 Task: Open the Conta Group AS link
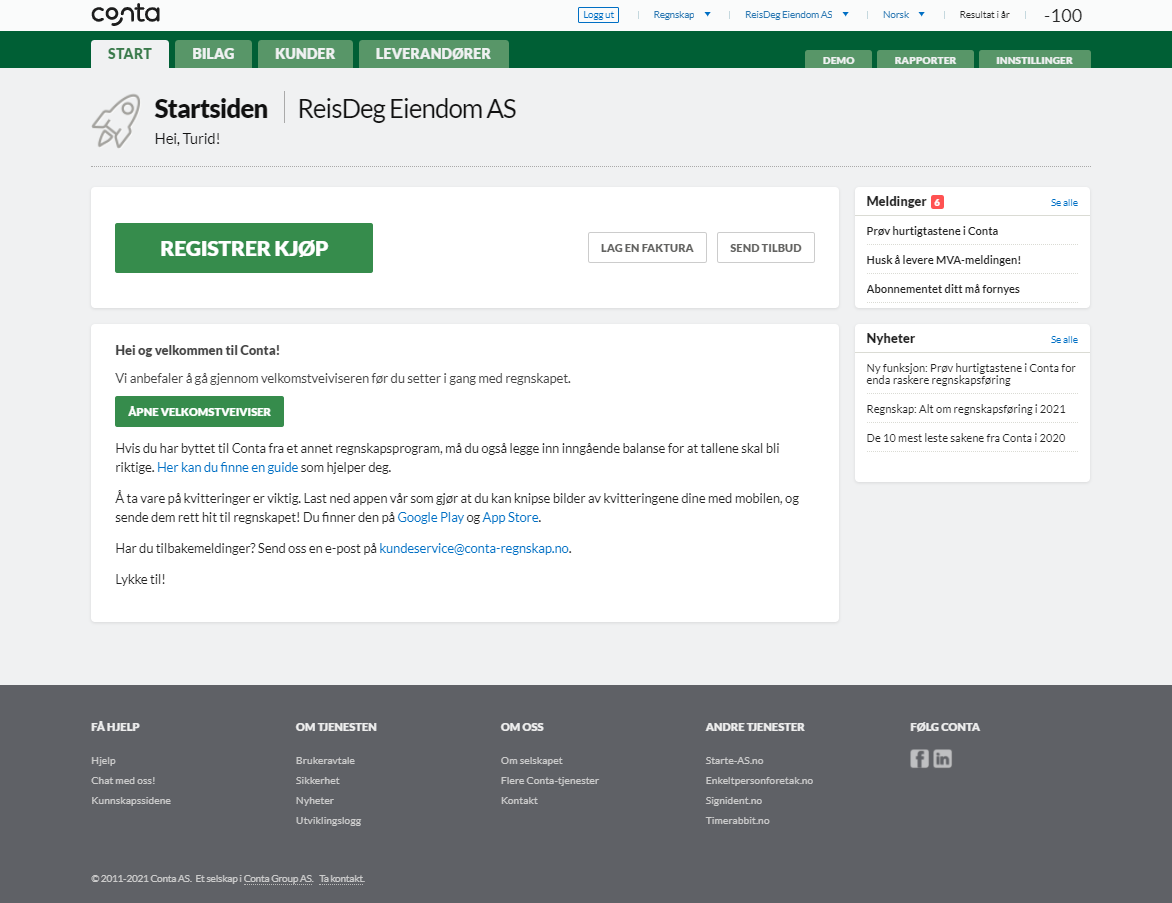point(278,879)
